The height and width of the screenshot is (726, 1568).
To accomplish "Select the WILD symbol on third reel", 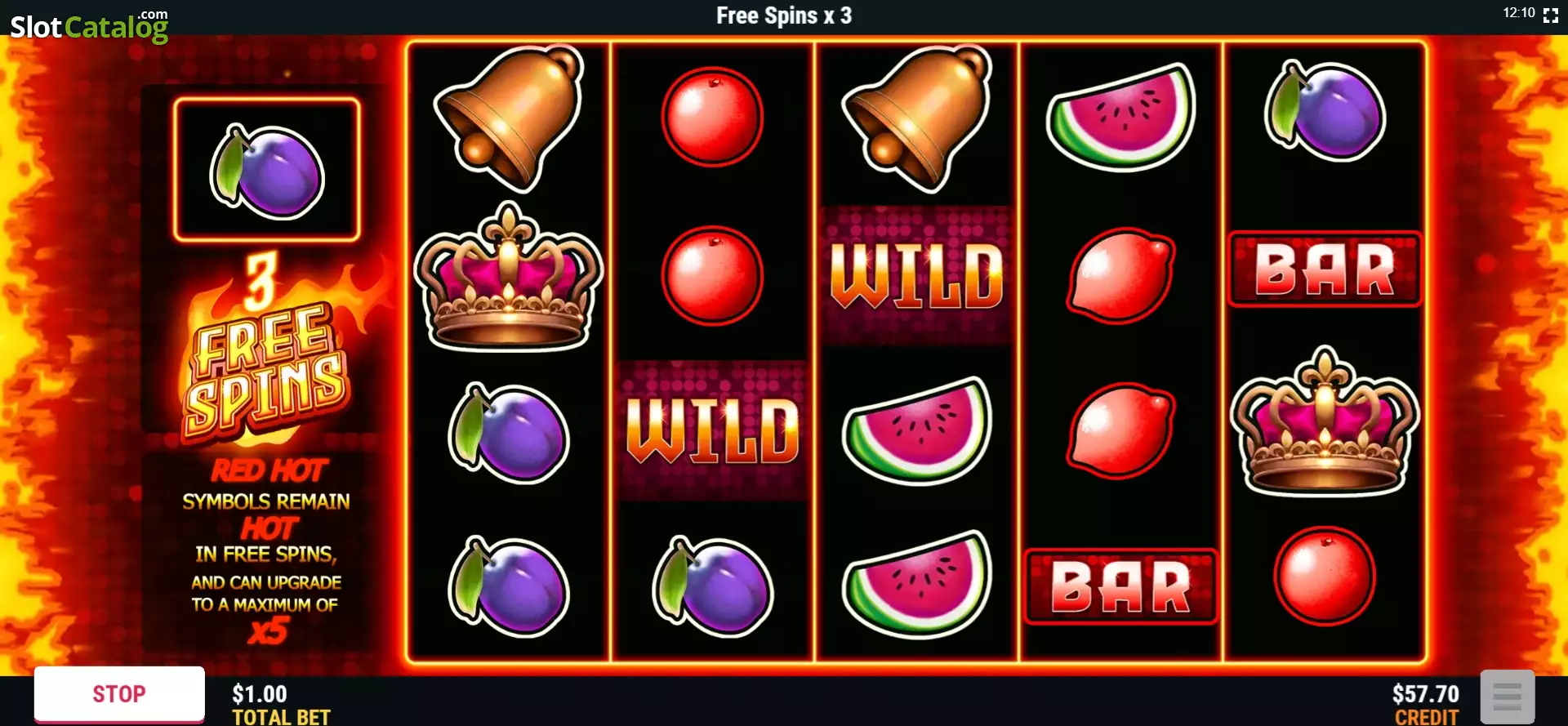I will pos(916,275).
